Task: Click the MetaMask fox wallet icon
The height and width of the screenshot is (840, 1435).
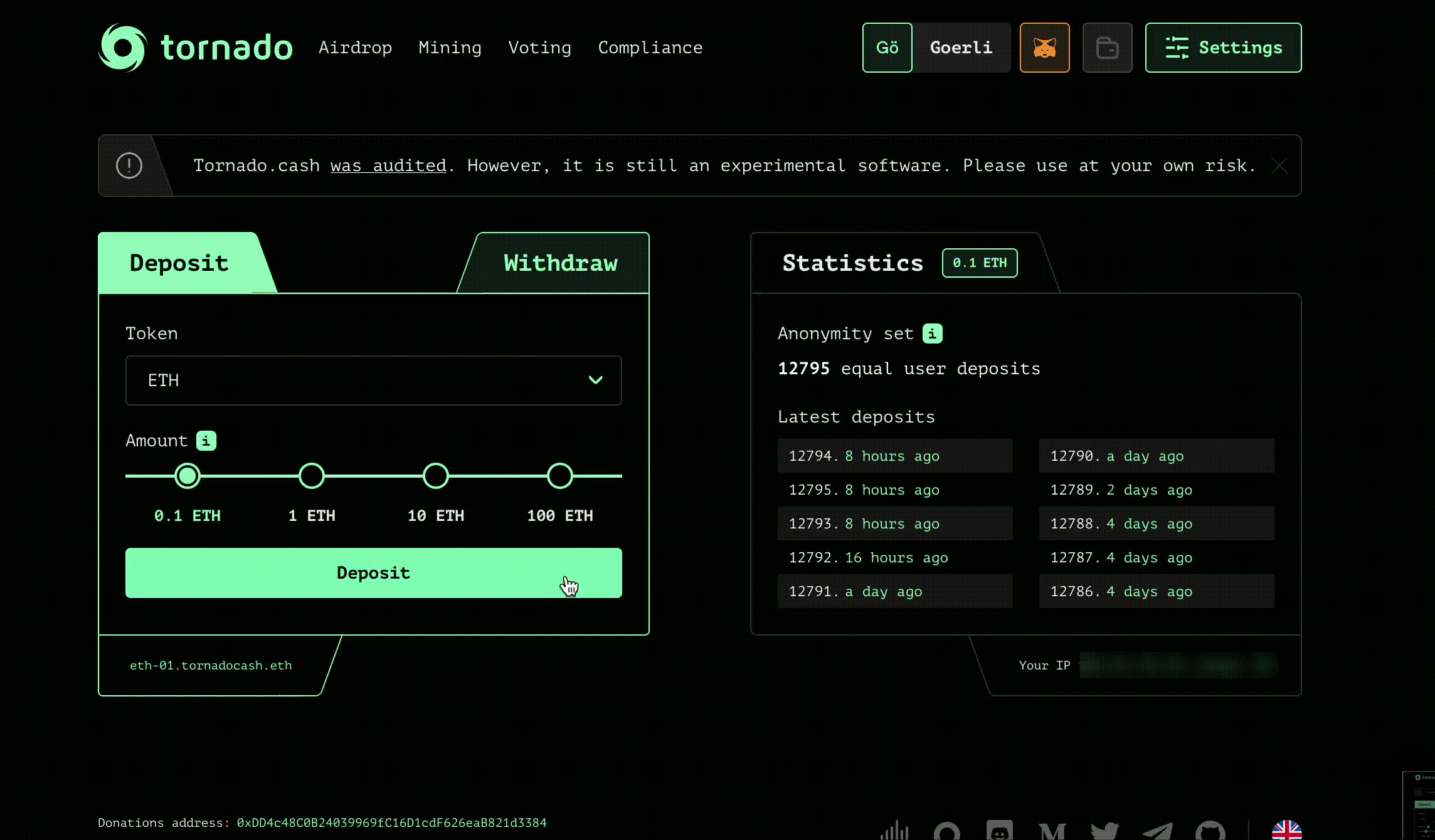Action: [1044, 48]
